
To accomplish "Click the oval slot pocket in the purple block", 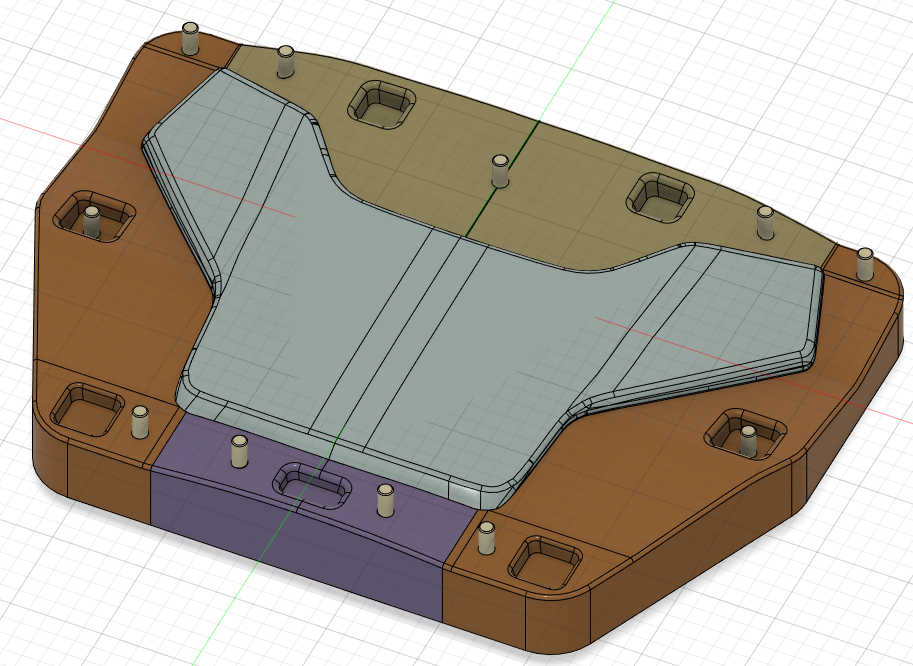I will [x=313, y=486].
